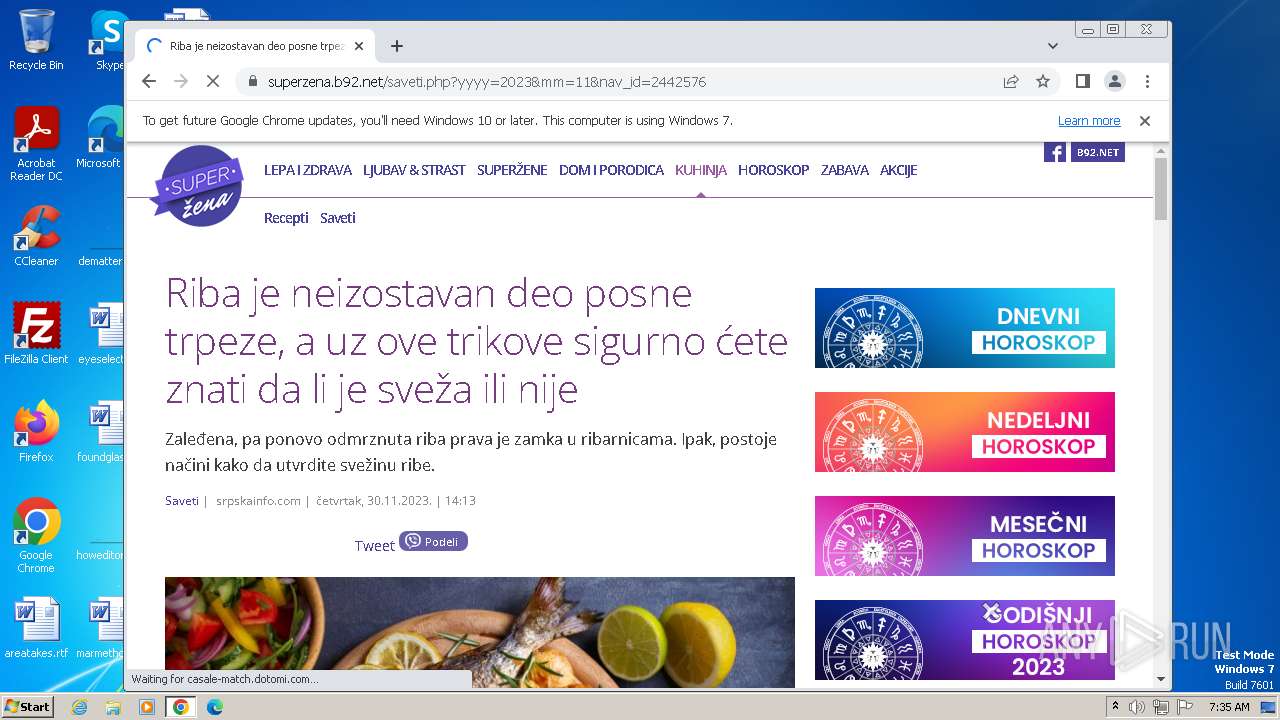Screen dimensions: 1280x720
Task: Open the Facebook icon in header
Action: (x=1054, y=152)
